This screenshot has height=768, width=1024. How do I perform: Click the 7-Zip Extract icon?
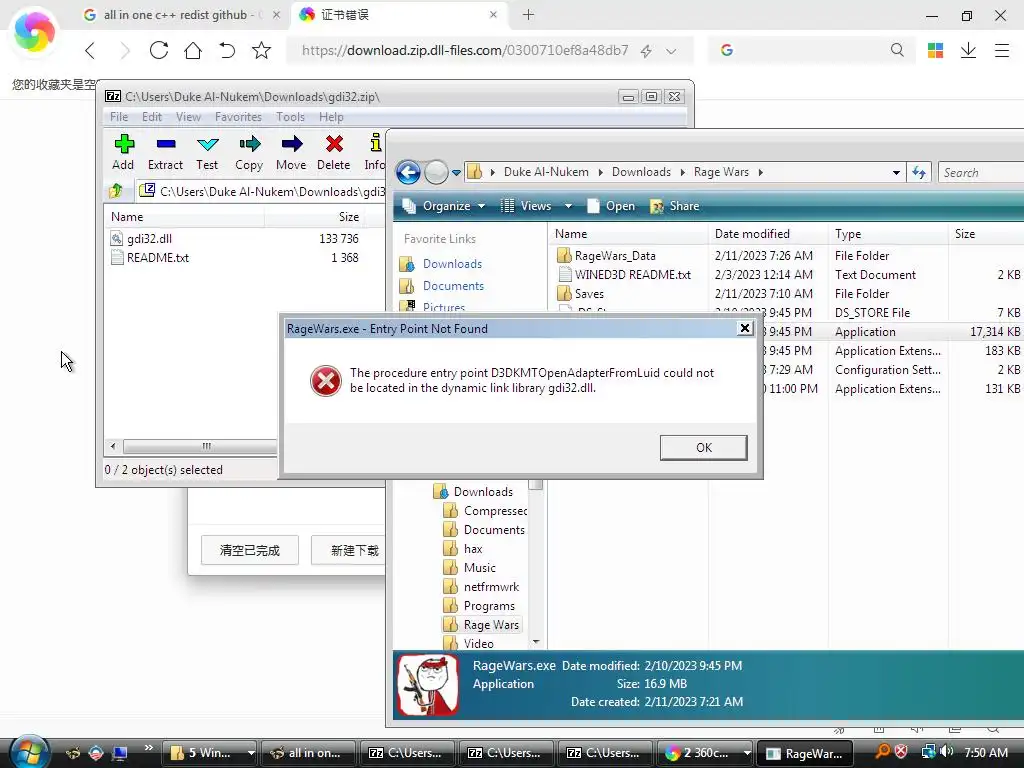point(165,144)
